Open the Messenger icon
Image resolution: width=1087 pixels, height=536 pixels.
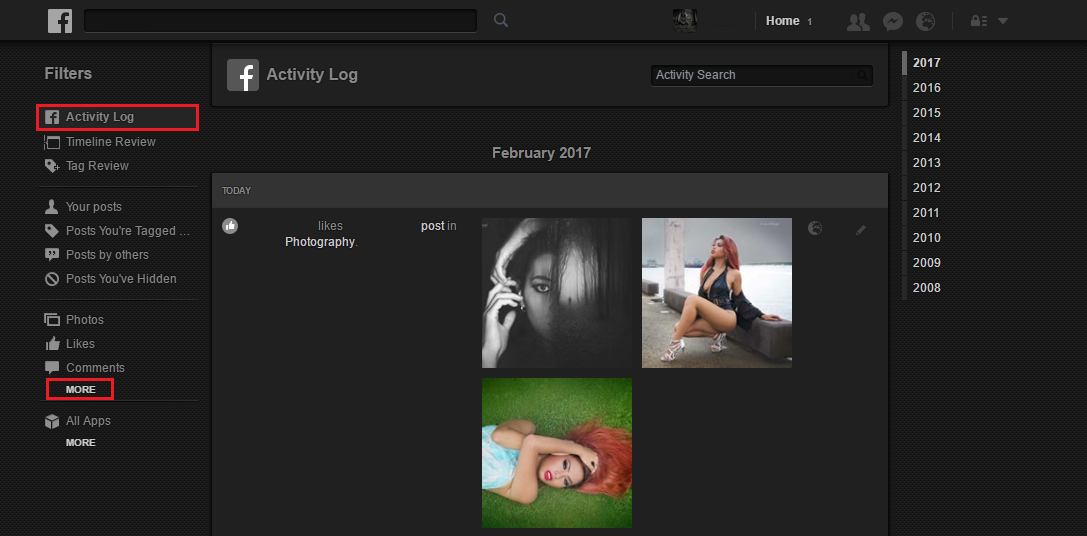892,21
